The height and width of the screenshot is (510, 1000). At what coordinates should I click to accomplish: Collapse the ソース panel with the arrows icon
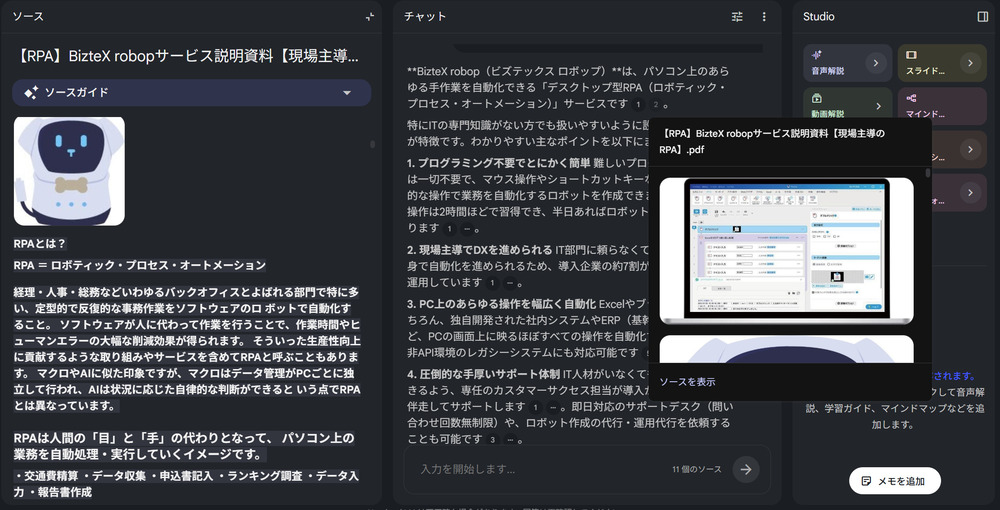[x=370, y=17]
